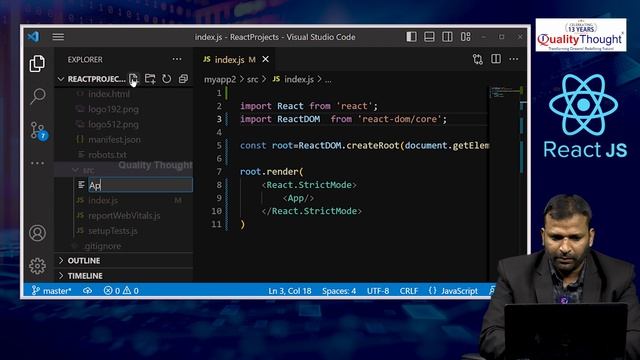Open editor More Actions ellipsis
Image resolution: width=640 pixels, height=360 pixels.
[x=514, y=59]
